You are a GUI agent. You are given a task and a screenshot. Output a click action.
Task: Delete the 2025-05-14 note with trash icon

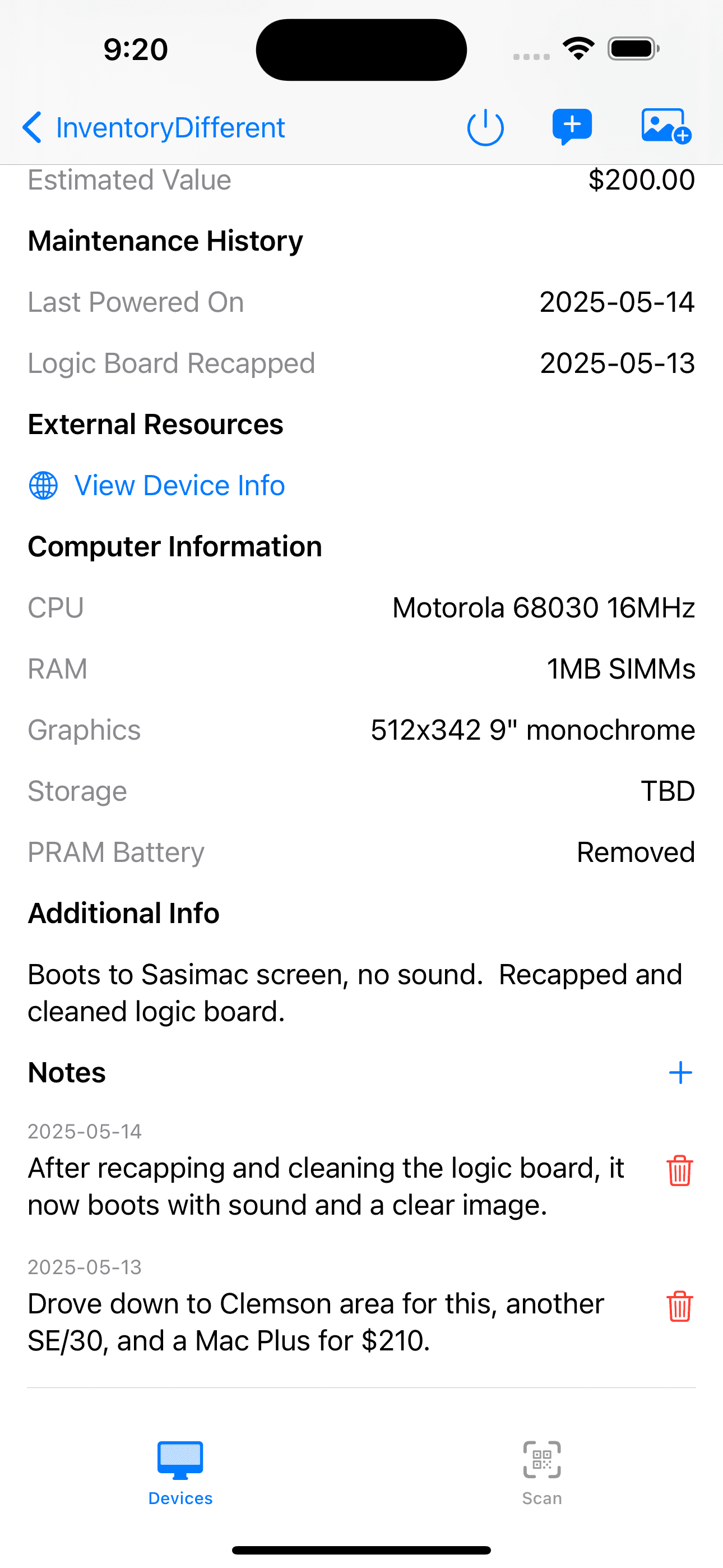point(679,1170)
